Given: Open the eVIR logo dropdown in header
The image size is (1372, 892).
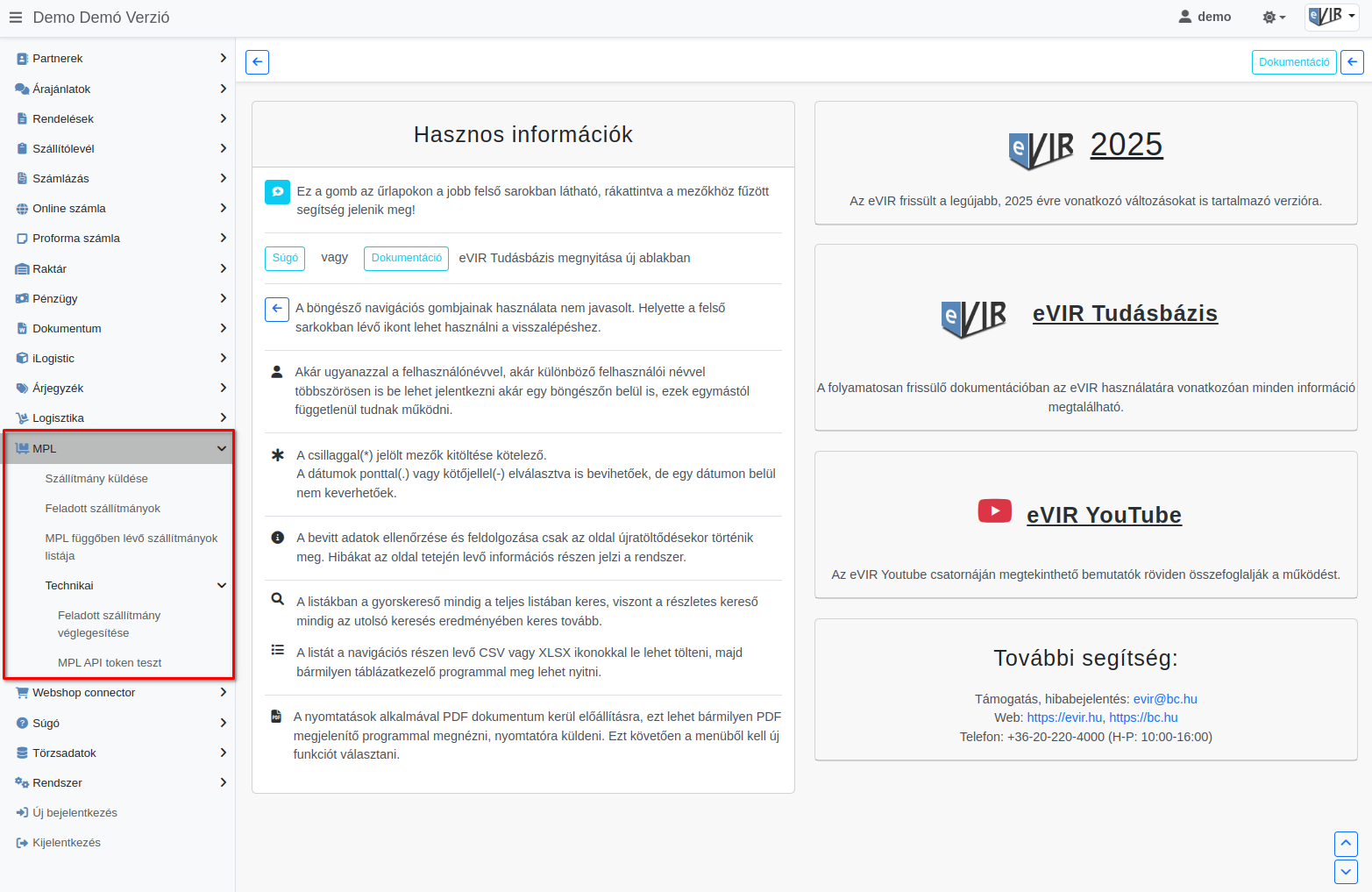Looking at the screenshot, I should point(1332,17).
